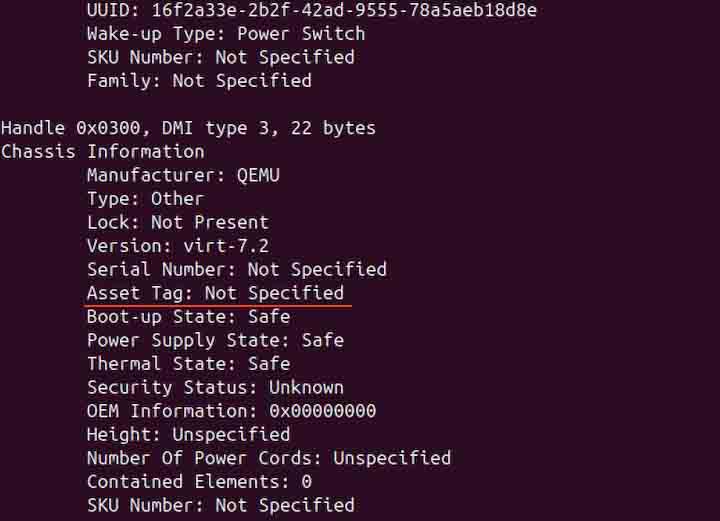Click the Version: virt-7.2 text
Viewport: 720px width, 521px height.
tap(177, 245)
